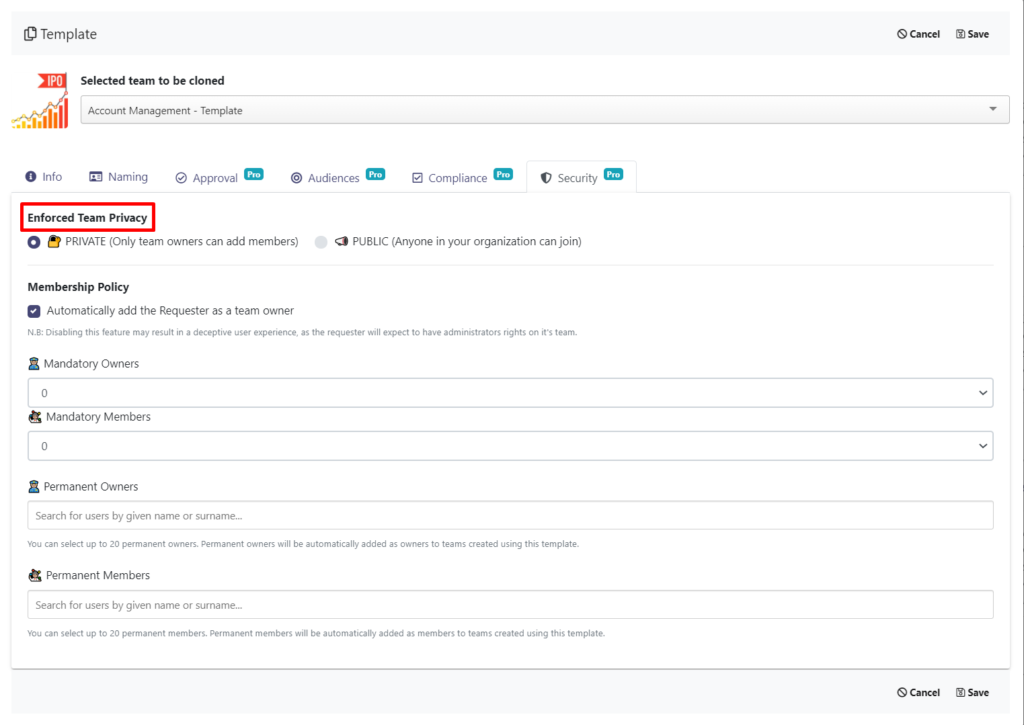Focus the Permanent Owners search field
1024x725 pixels.
510,515
